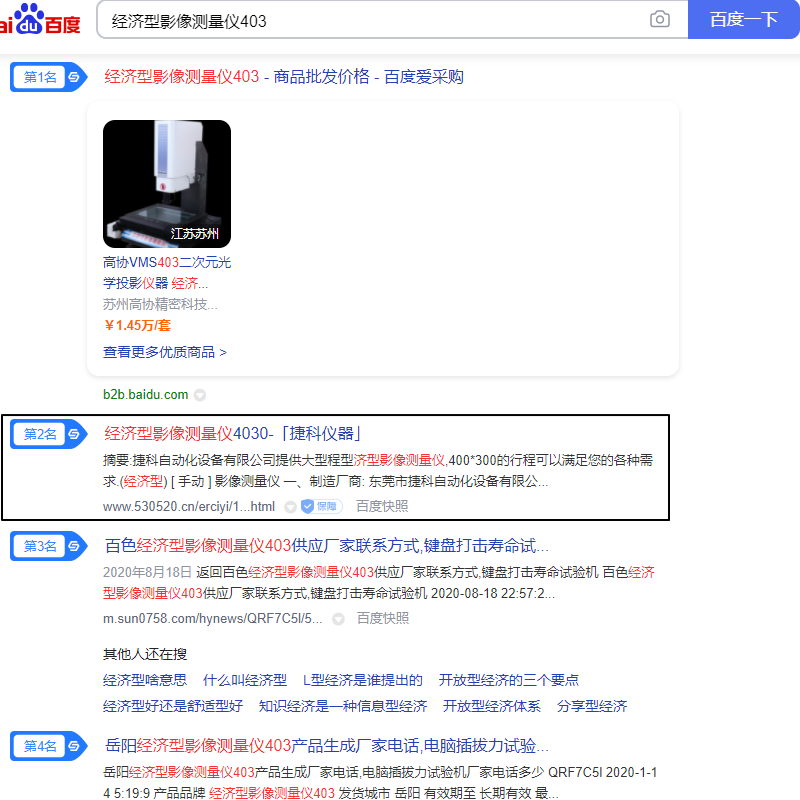This screenshot has width=800, height=800.
Task: Open 百度快照 for m.sun0758.com result
Action: pyautogui.click(x=383, y=618)
